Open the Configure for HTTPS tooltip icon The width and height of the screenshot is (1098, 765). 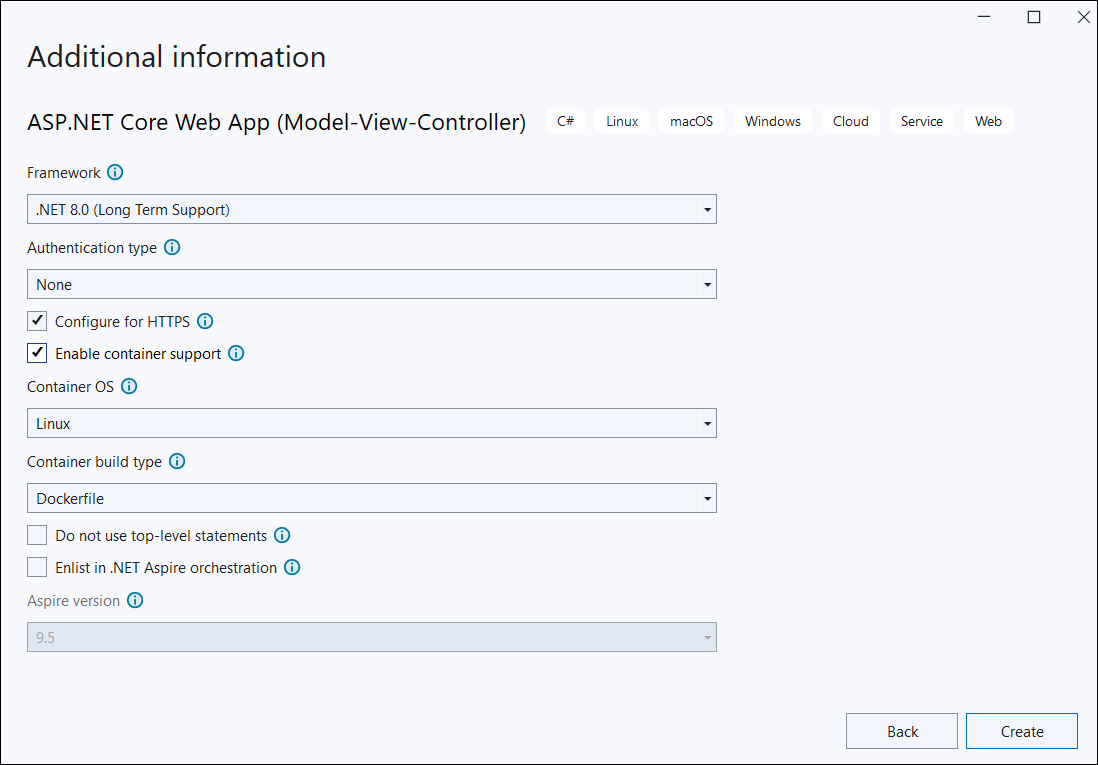[x=204, y=321]
